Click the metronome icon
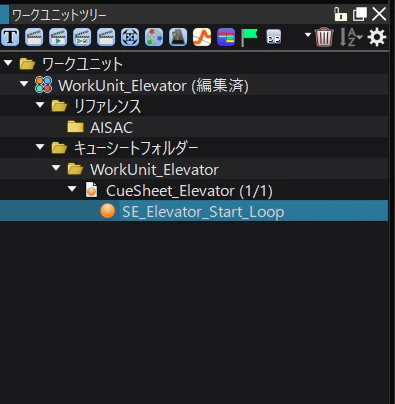Image resolution: width=395 pixels, height=404 pixels. (178, 37)
